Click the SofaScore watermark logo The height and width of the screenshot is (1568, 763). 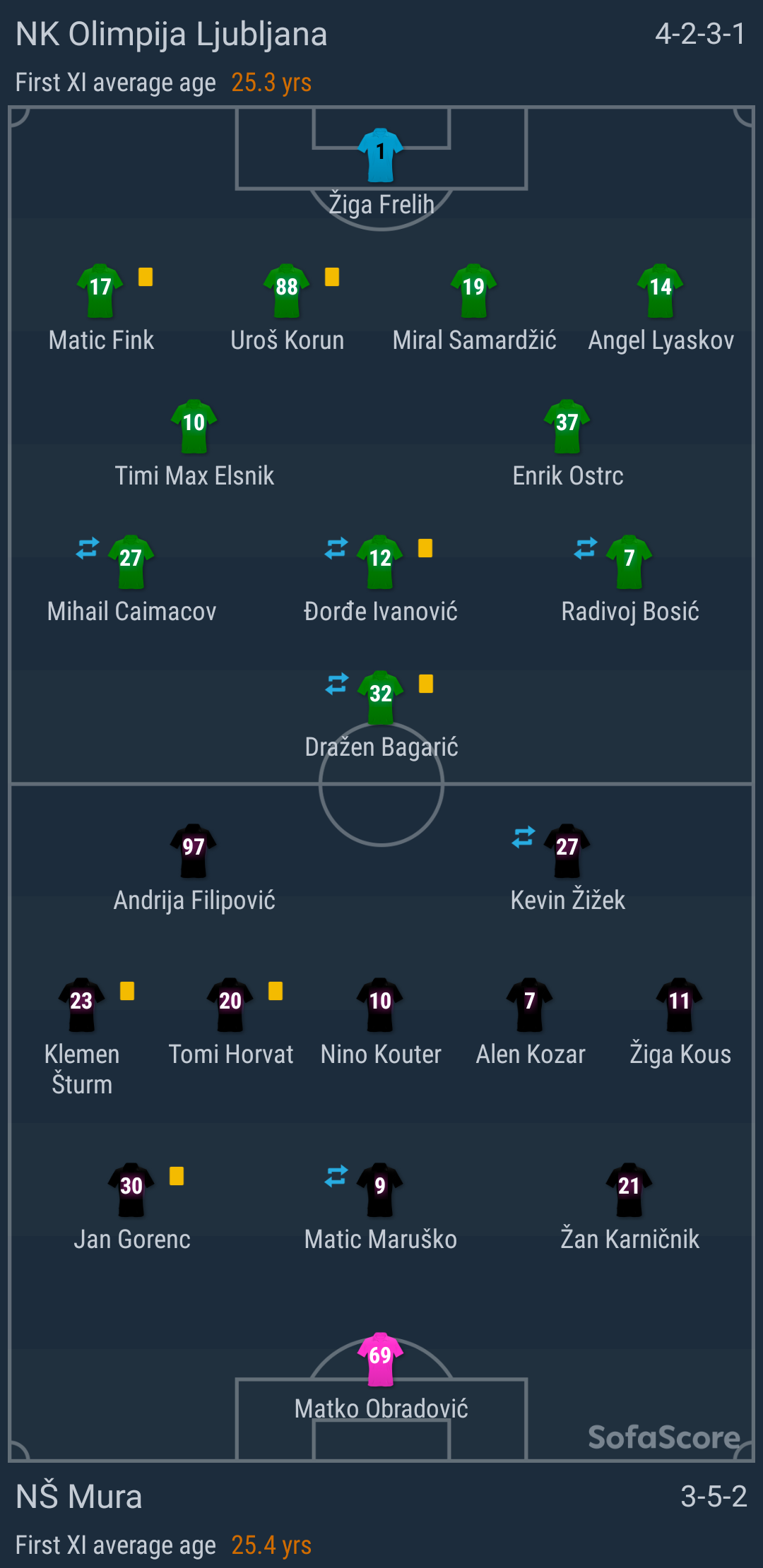pos(664,1437)
